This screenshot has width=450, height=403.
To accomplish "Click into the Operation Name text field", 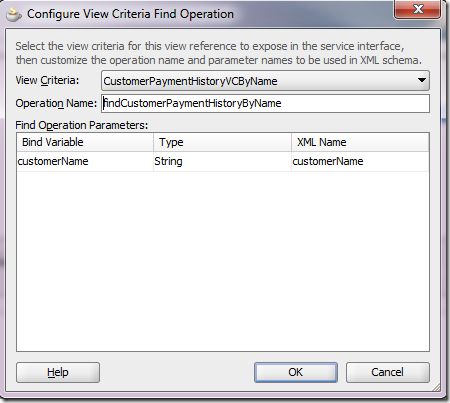I will [x=265, y=103].
